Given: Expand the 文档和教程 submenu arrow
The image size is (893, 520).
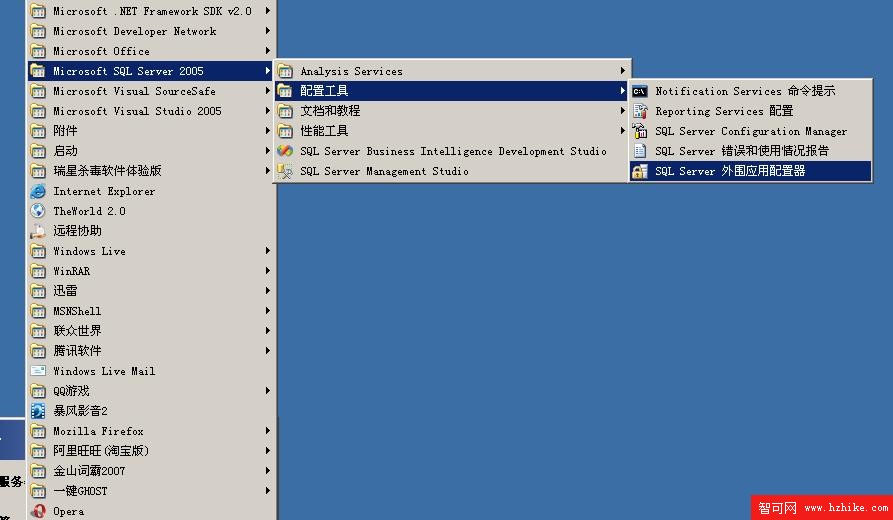Looking at the screenshot, I should coord(622,111).
